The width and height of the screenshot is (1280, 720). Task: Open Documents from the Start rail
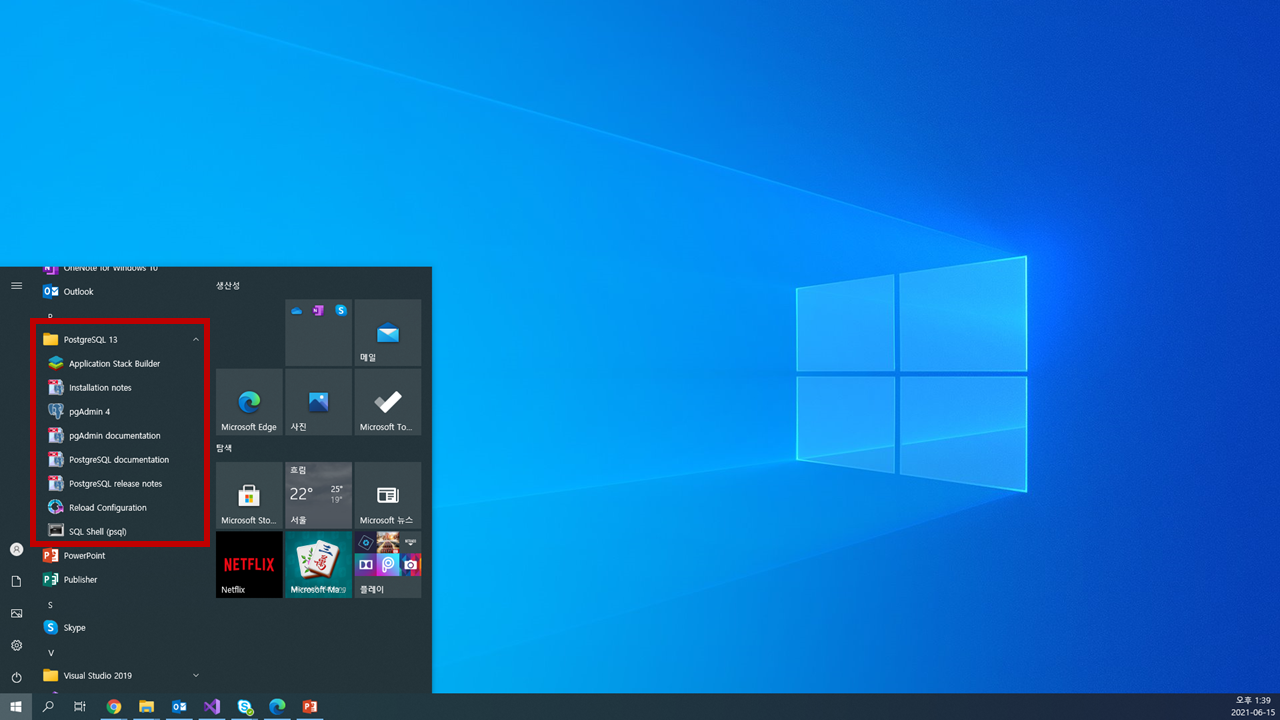16,582
